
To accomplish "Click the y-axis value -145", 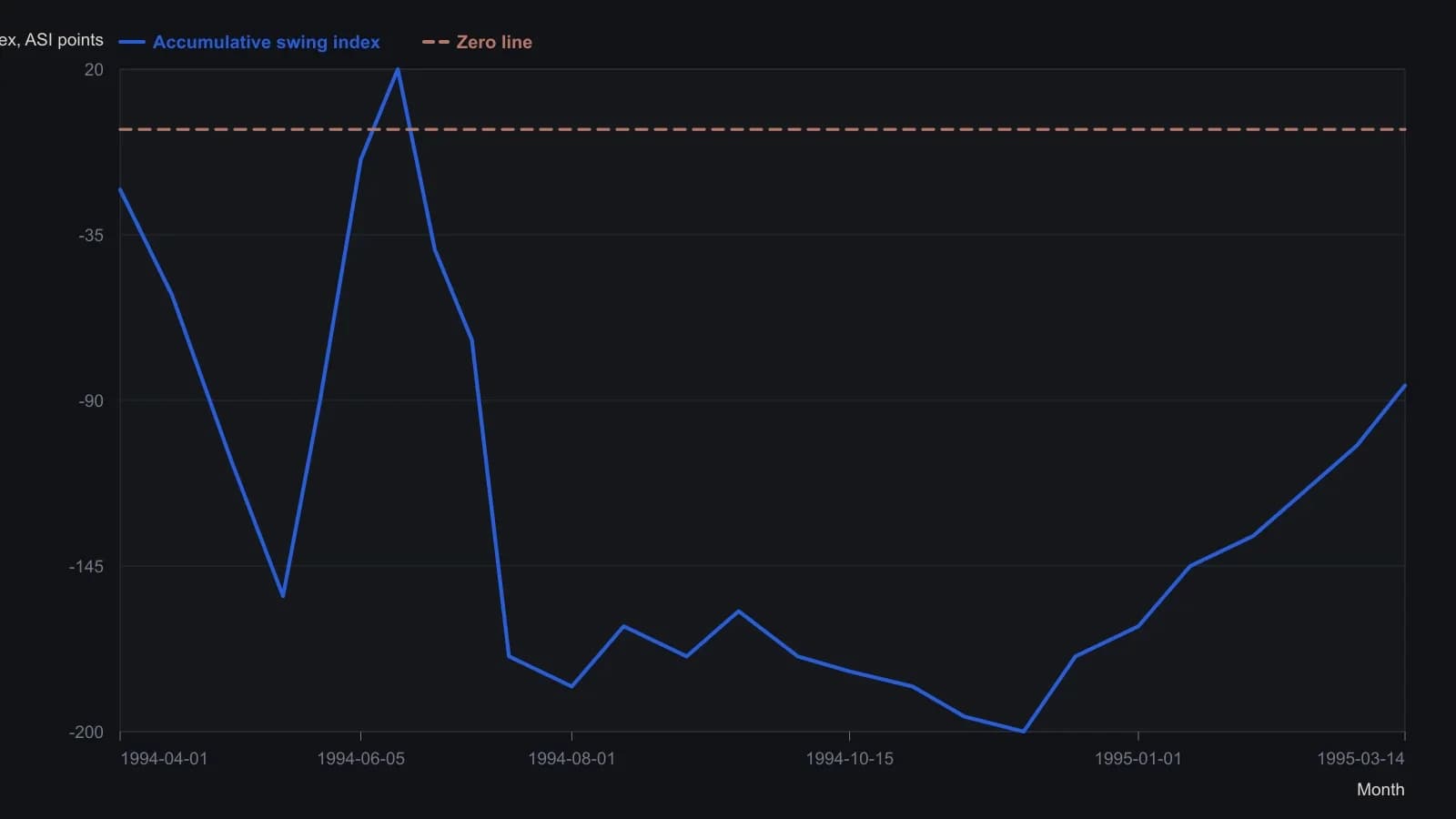I will [x=86, y=567].
